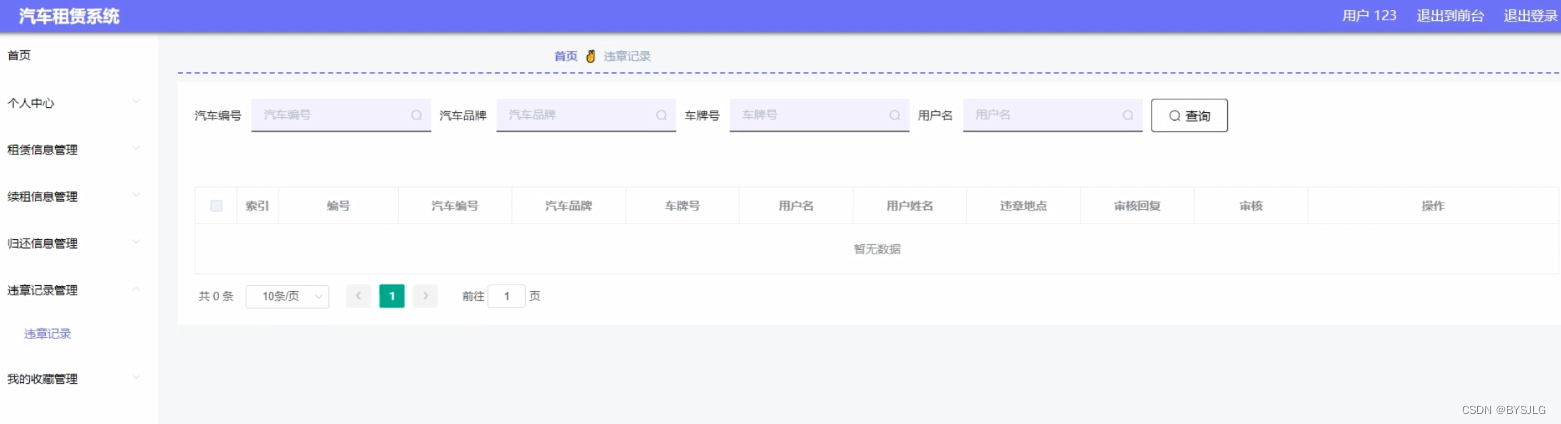Screen dimensions: 1561x424
Task: Click 违章记录 breadcrumb item
Action: click(627, 56)
